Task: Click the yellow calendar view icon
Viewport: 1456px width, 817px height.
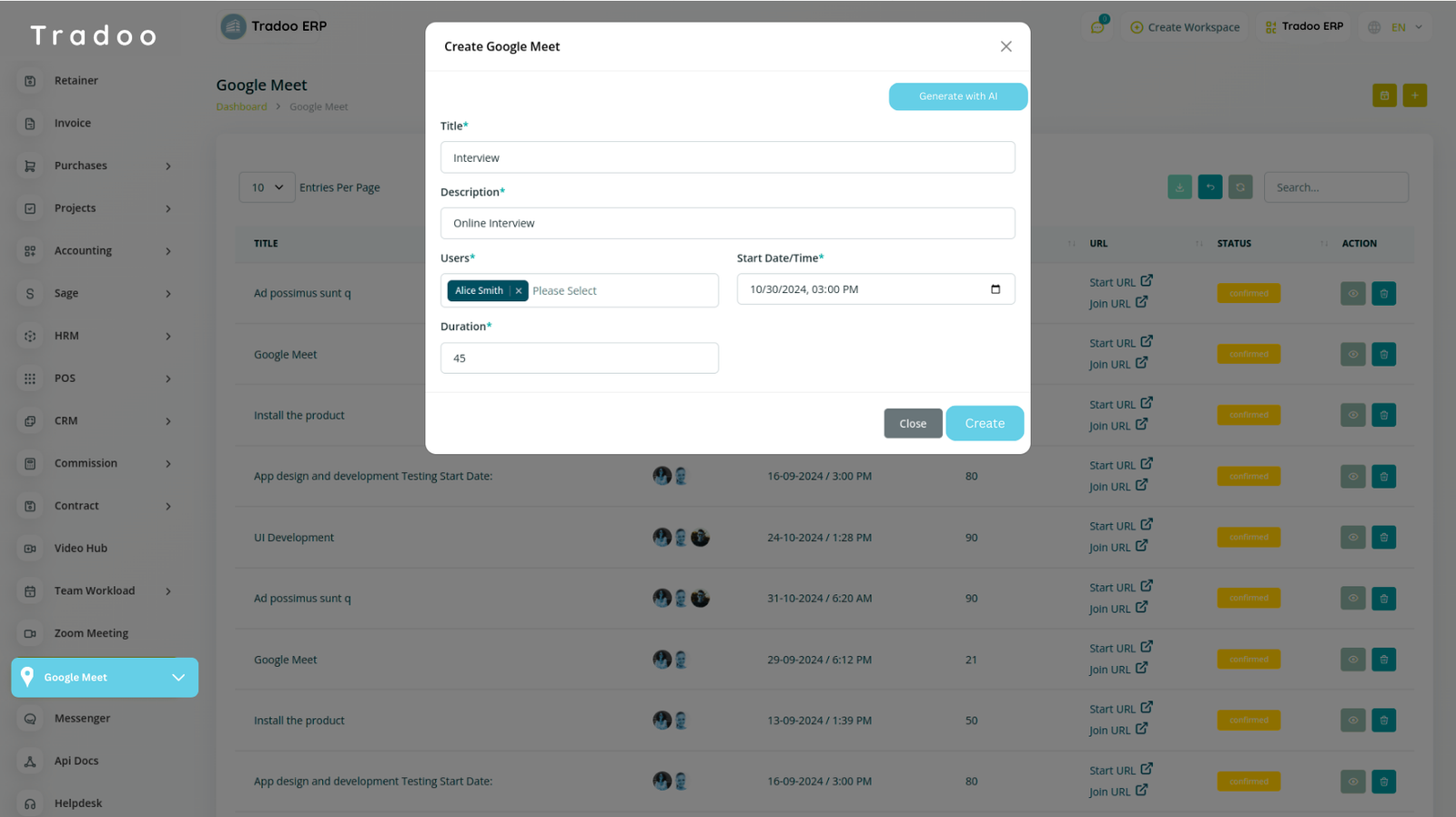Action: tap(1384, 96)
